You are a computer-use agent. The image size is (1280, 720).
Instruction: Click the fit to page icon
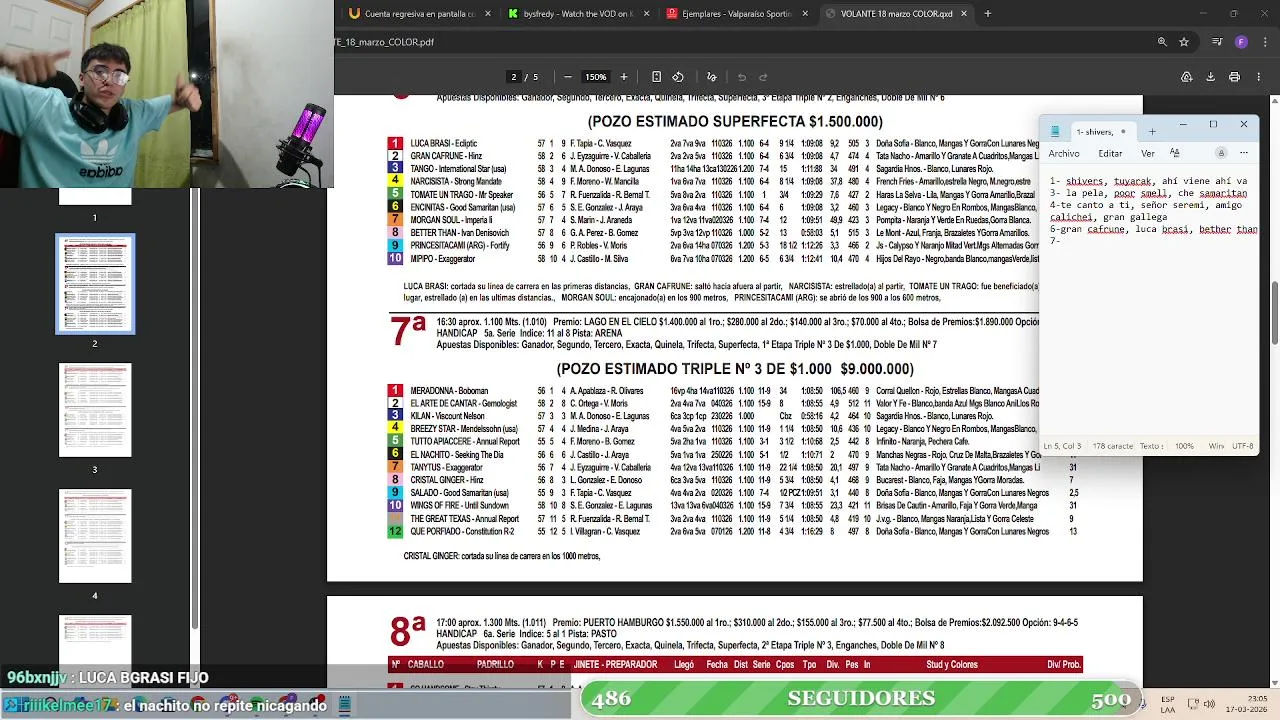[x=656, y=77]
